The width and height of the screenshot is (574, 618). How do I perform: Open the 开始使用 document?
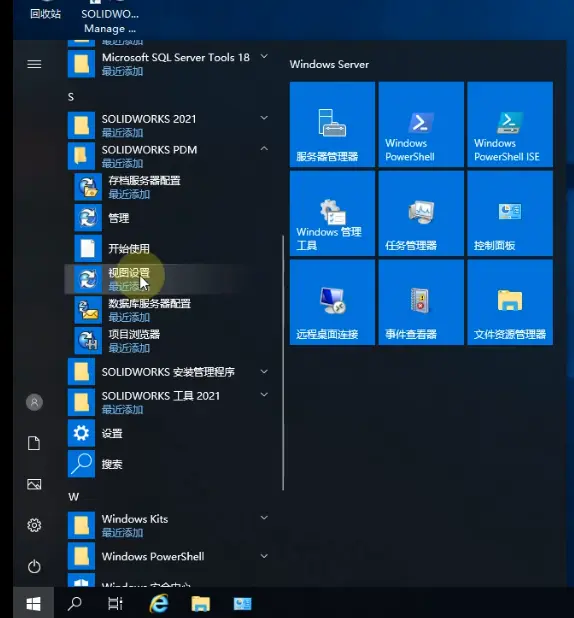168,248
